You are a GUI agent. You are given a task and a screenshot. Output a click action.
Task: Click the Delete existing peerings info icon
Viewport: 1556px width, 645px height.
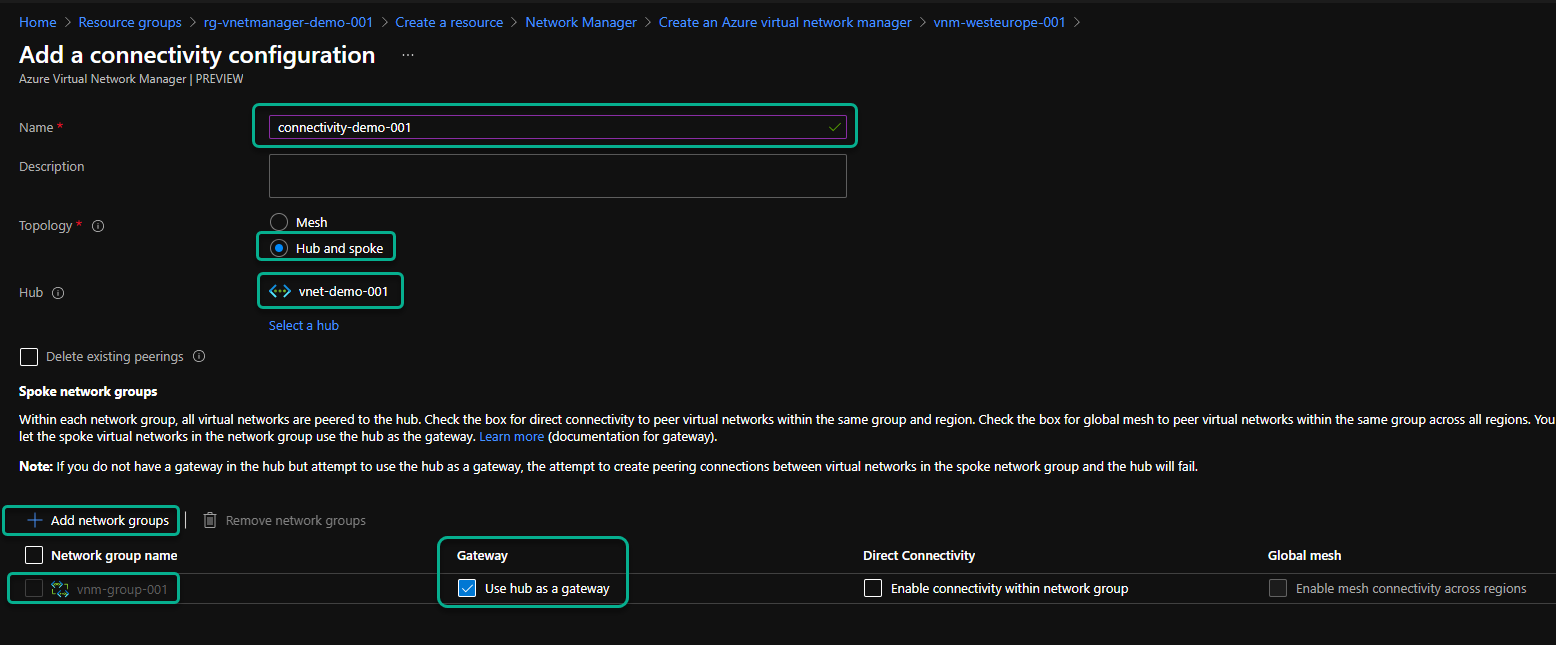(x=199, y=357)
